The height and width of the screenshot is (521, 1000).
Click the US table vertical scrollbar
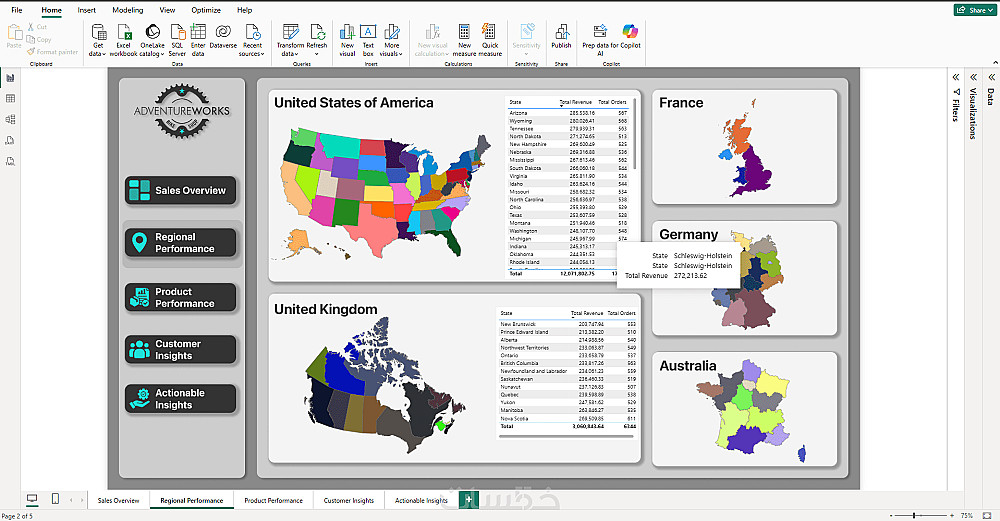click(635, 134)
